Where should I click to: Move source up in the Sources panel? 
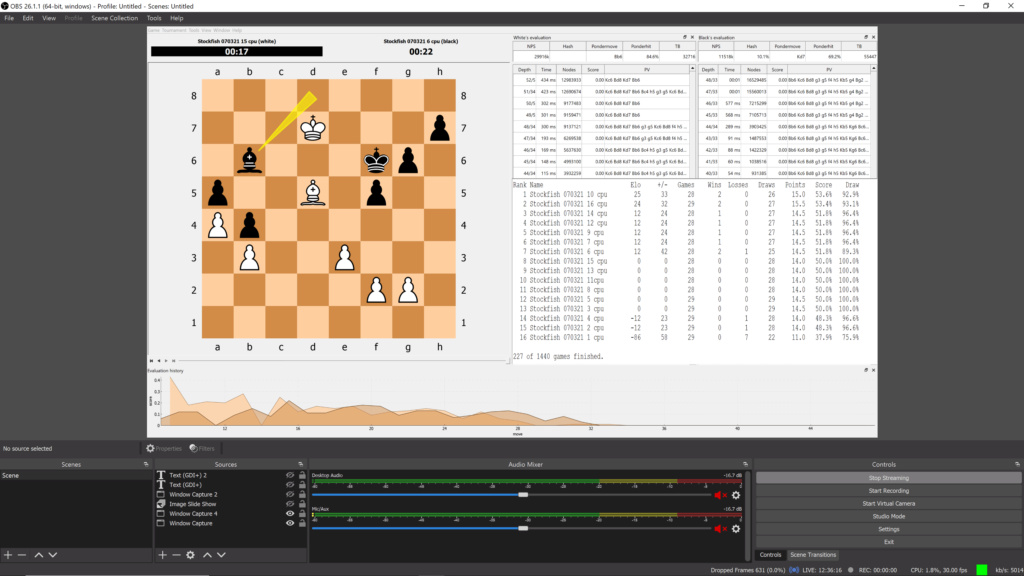(207, 554)
